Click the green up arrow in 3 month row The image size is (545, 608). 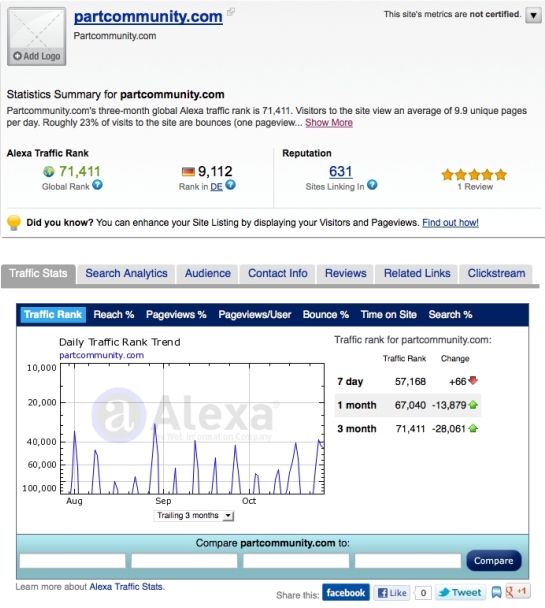pos(473,428)
